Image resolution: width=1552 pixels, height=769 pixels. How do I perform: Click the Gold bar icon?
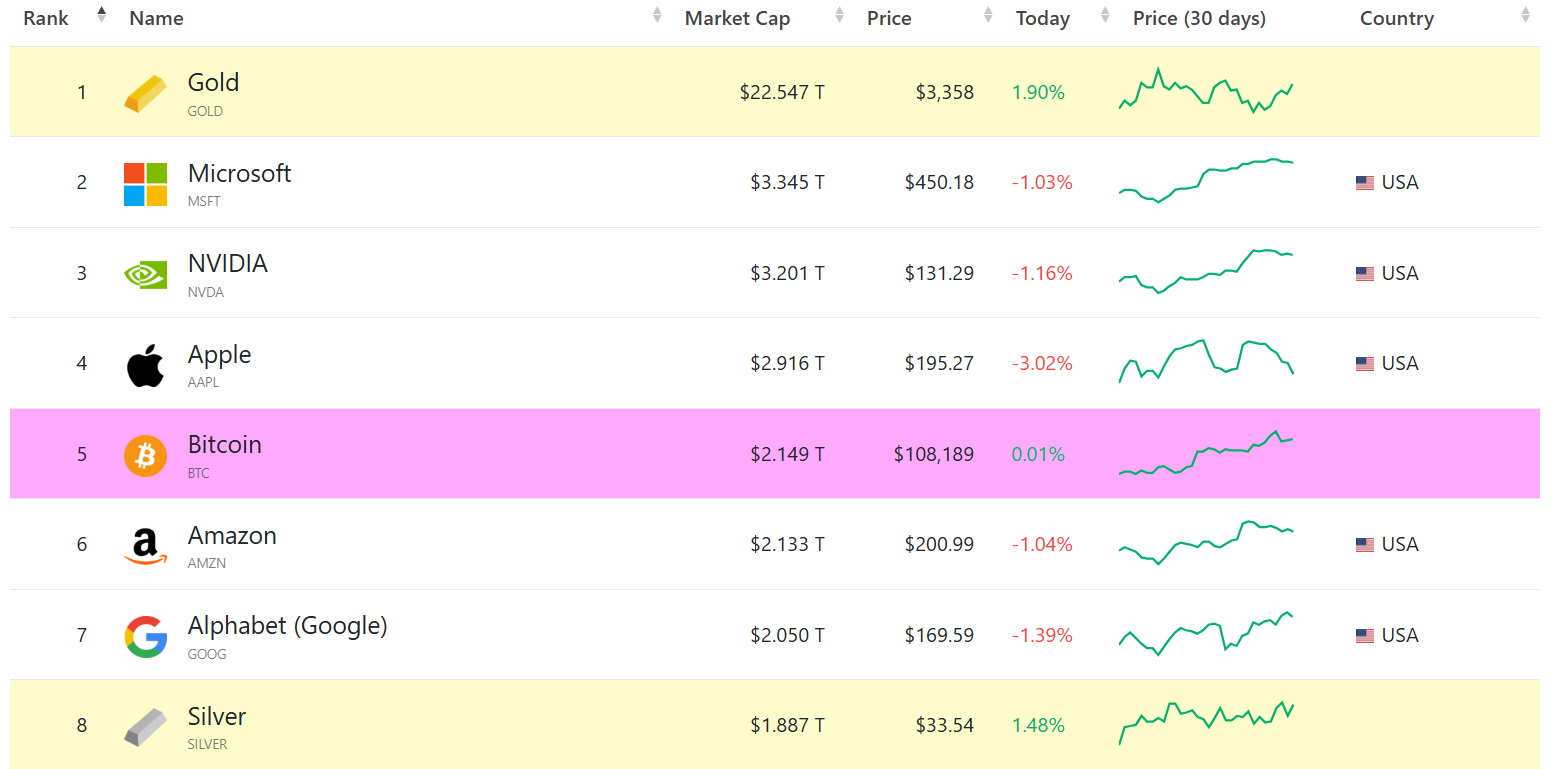click(145, 92)
